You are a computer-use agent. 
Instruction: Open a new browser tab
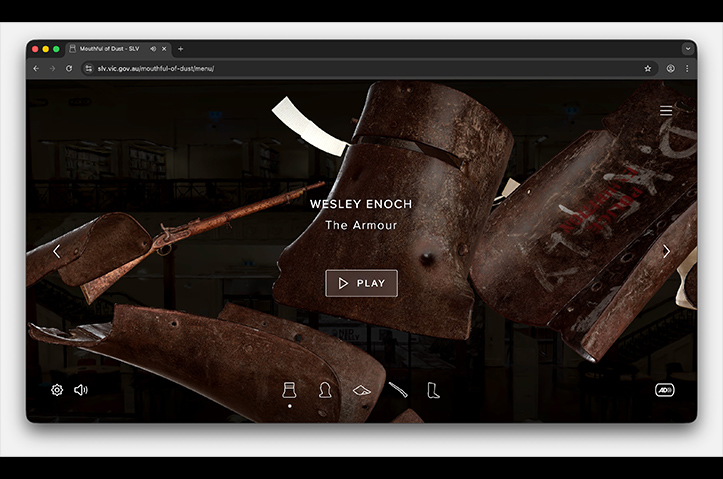[180, 48]
